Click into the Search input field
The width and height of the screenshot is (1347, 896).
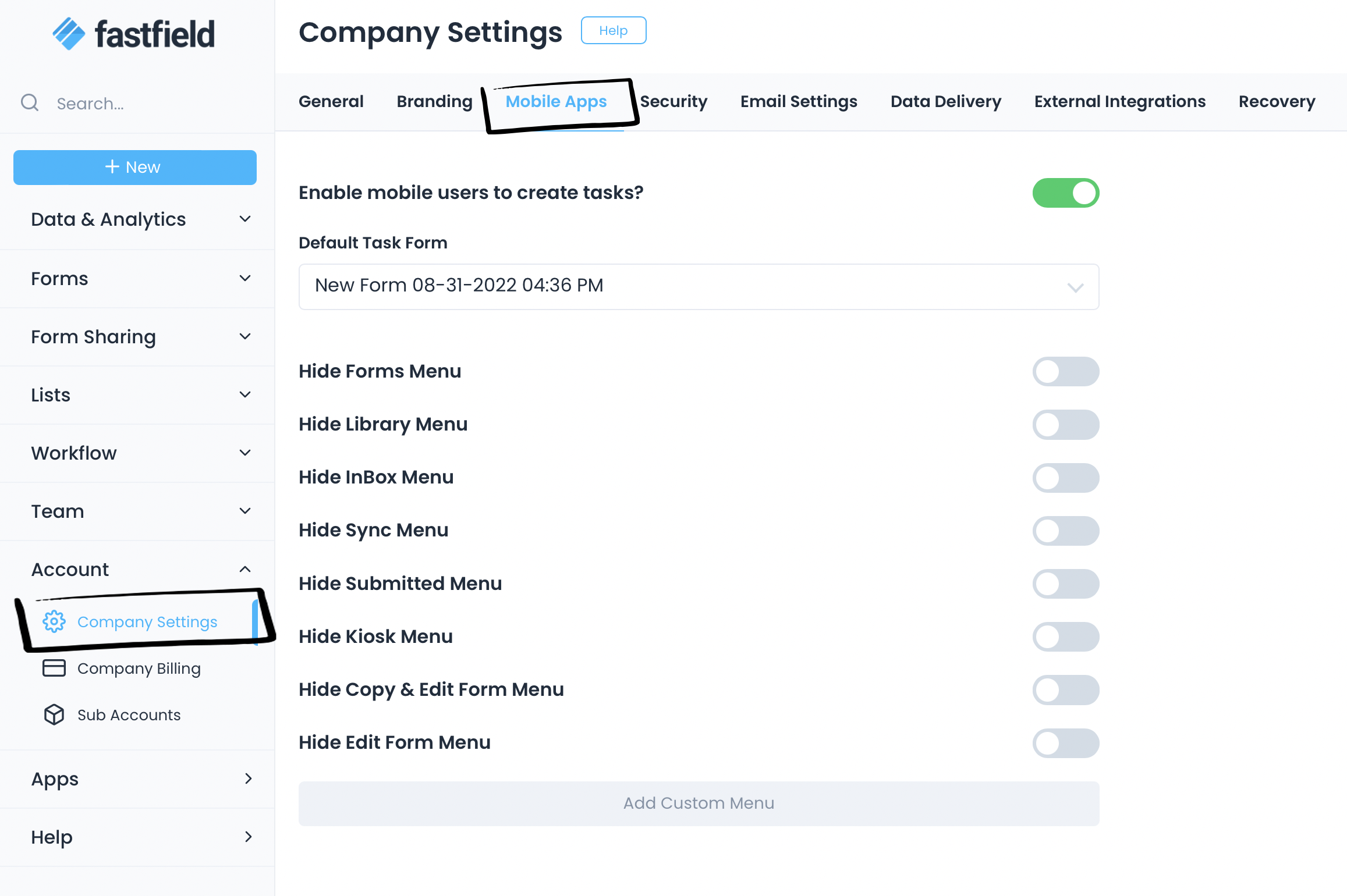(x=146, y=104)
